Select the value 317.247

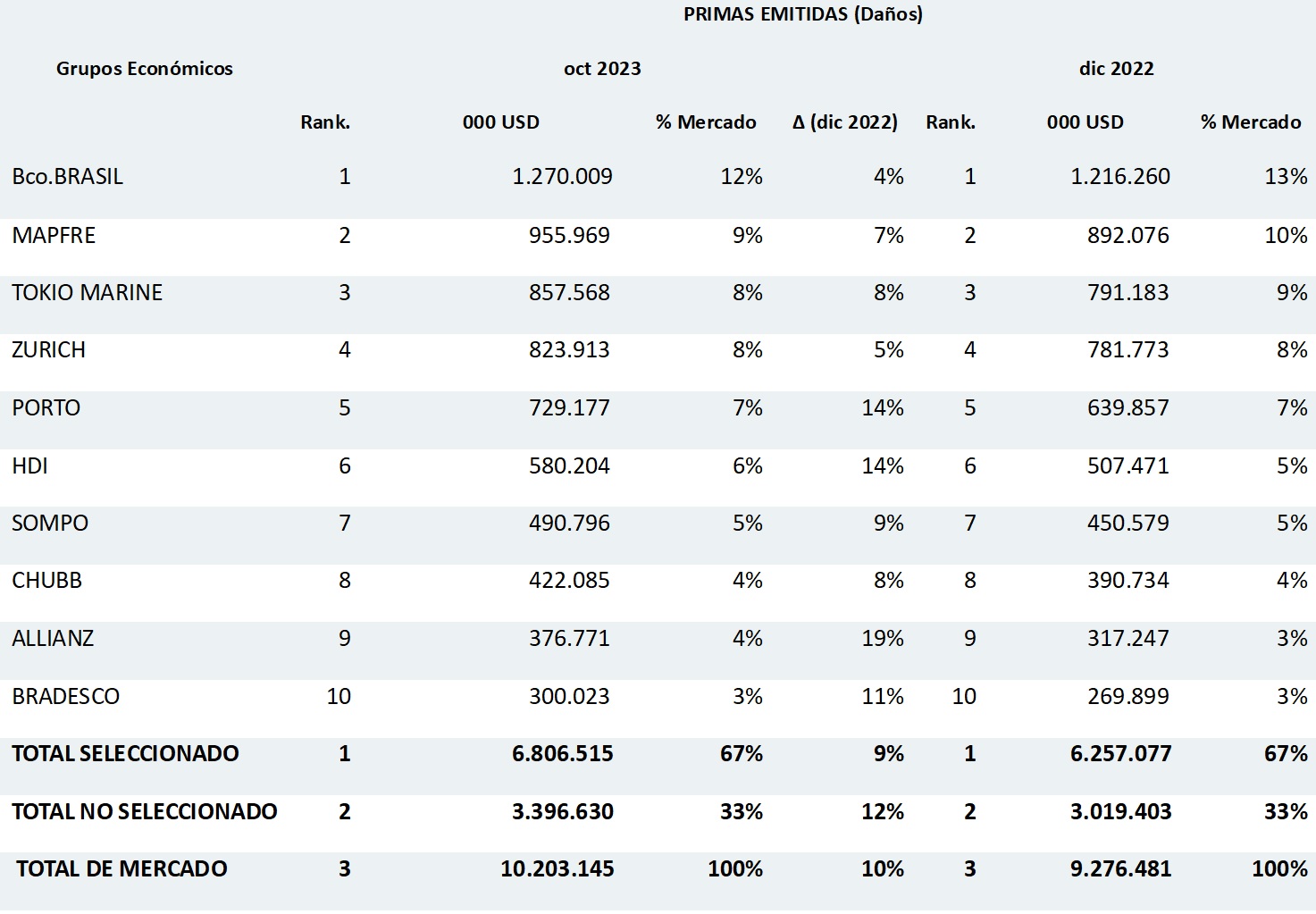[x=1128, y=639]
